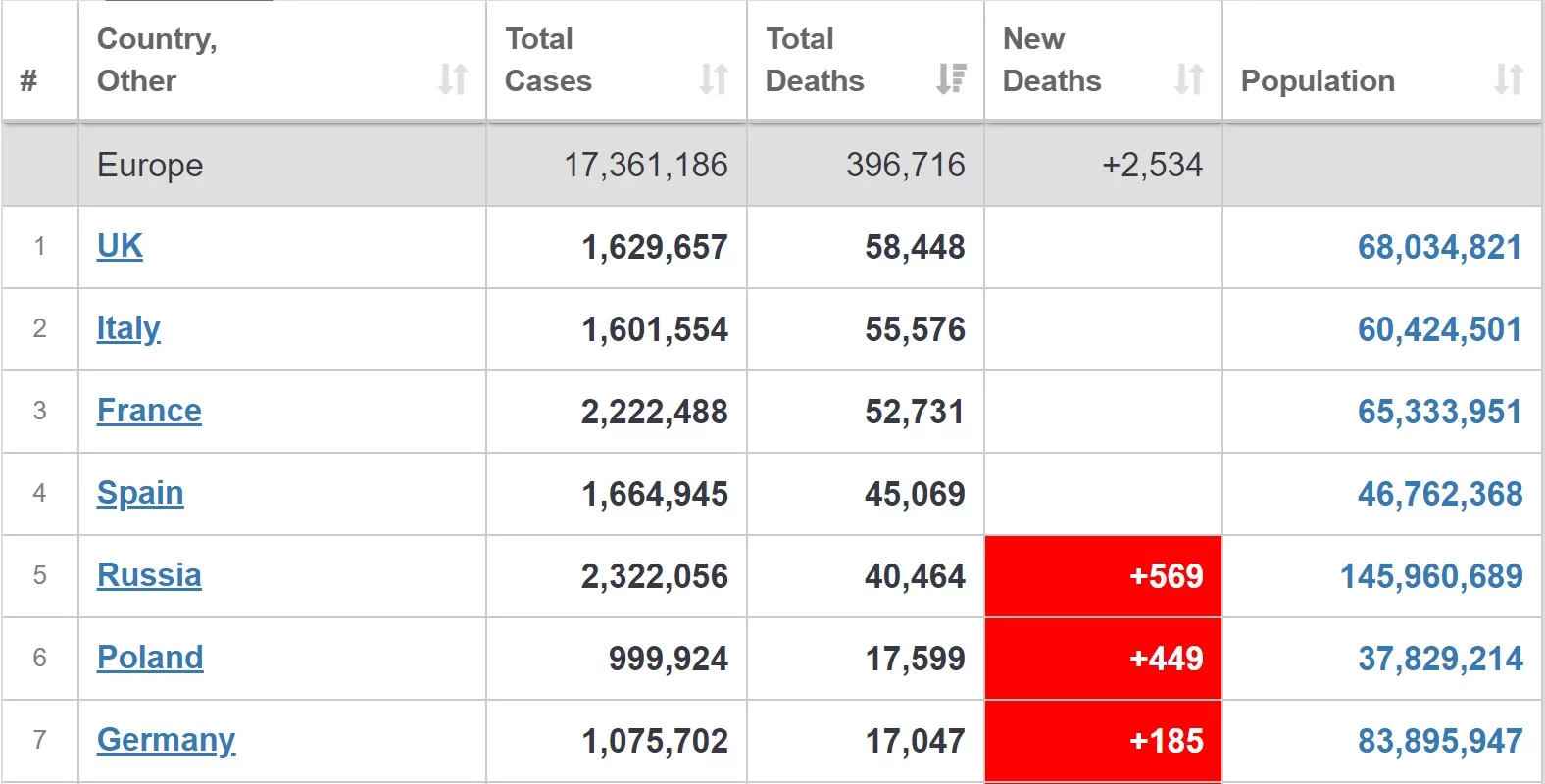The image size is (1545, 784).
Task: Select UK total cases 1,629,657
Action: [x=655, y=247]
